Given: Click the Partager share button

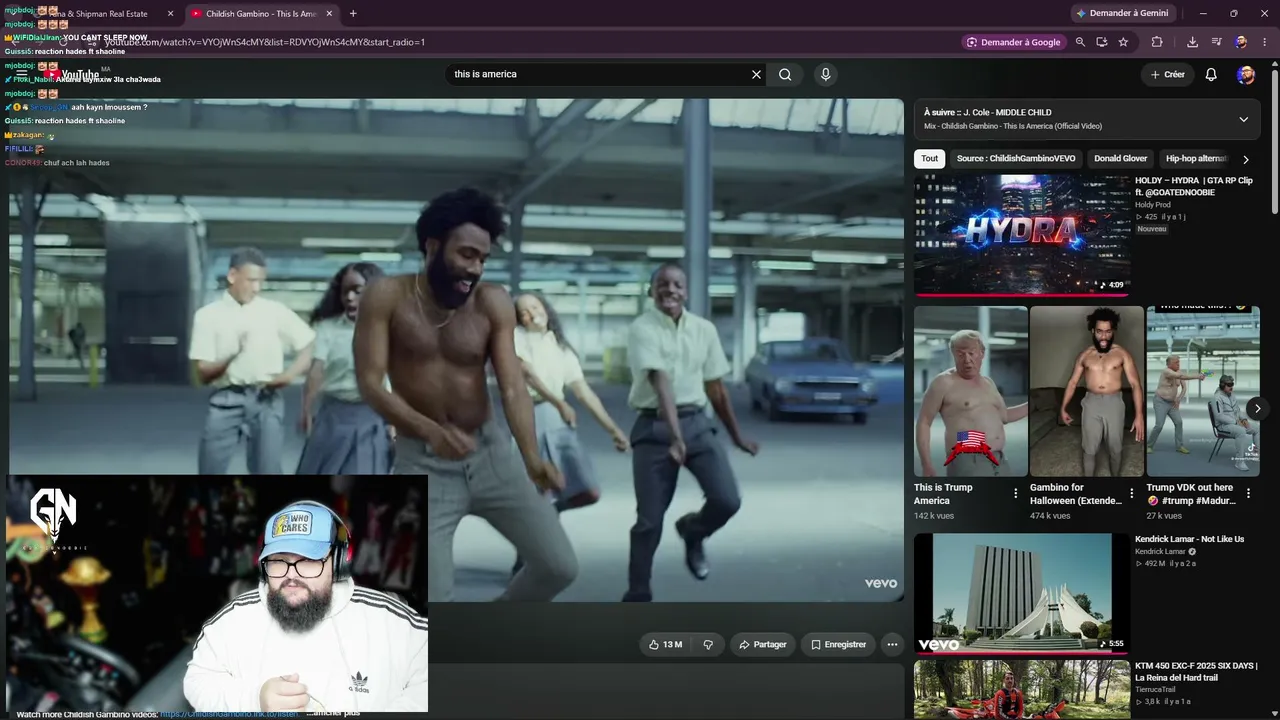Looking at the screenshot, I should click(762, 645).
